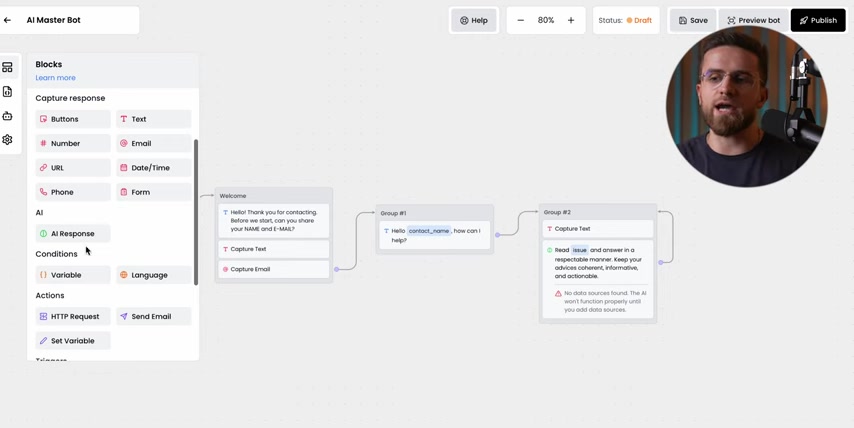This screenshot has width=854, height=428.
Task: Open the Help button
Action: 474,20
